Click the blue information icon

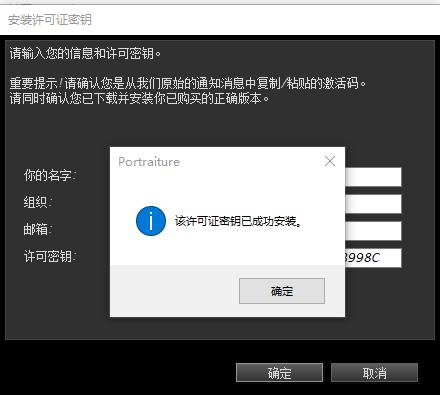(151, 221)
